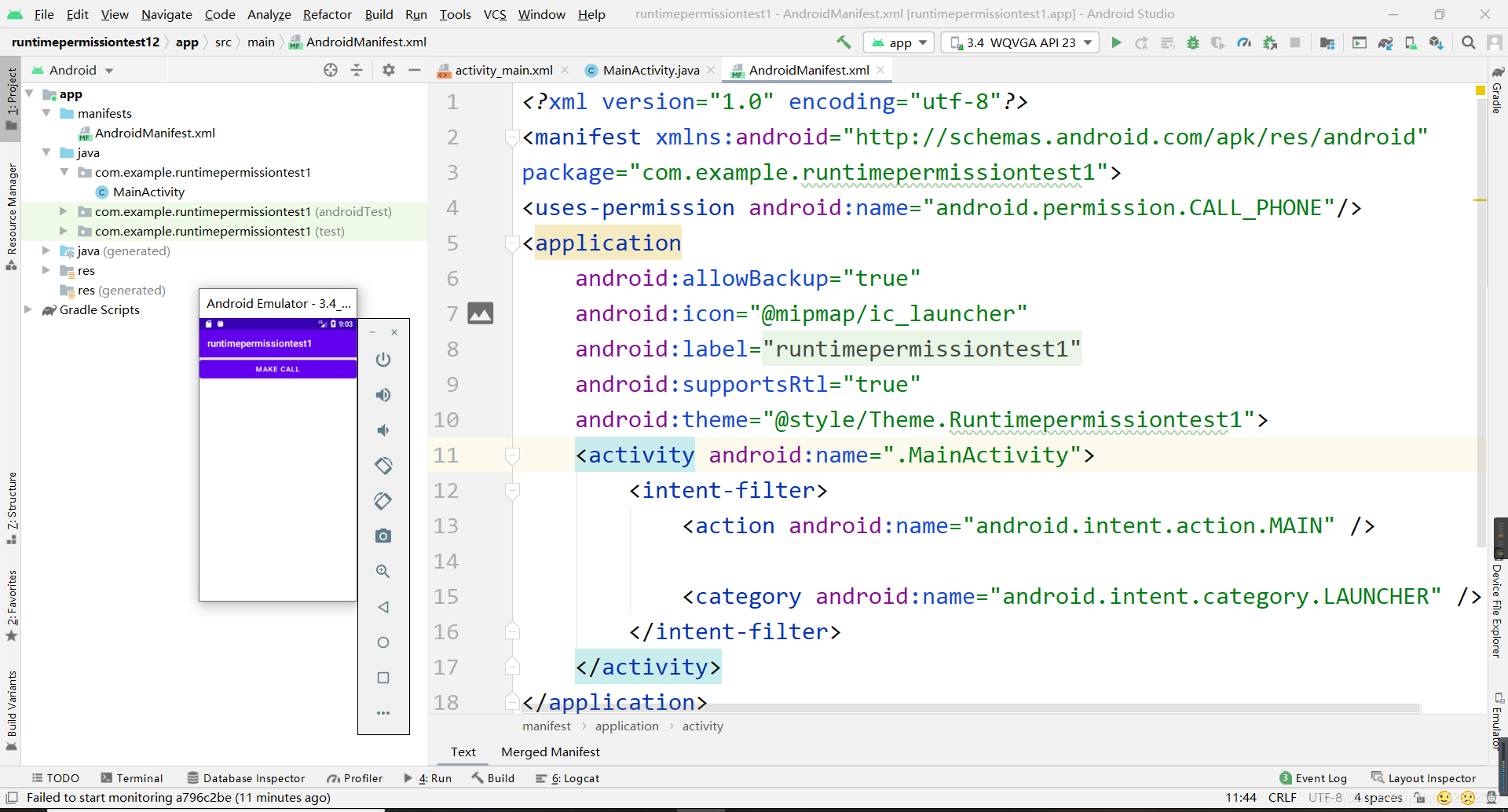Toggle the Build Variants side panel
Screen dimensions: 1508x812
click(x=12, y=710)
